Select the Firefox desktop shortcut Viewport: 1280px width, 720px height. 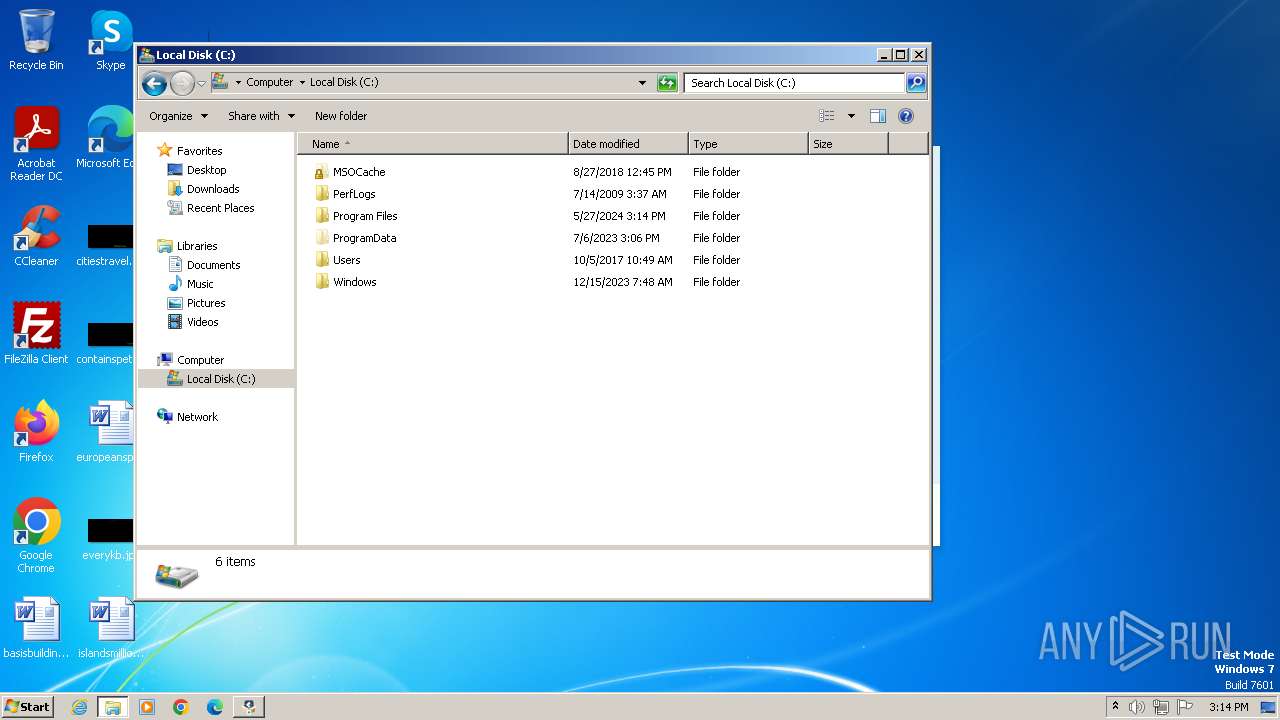click(36, 432)
